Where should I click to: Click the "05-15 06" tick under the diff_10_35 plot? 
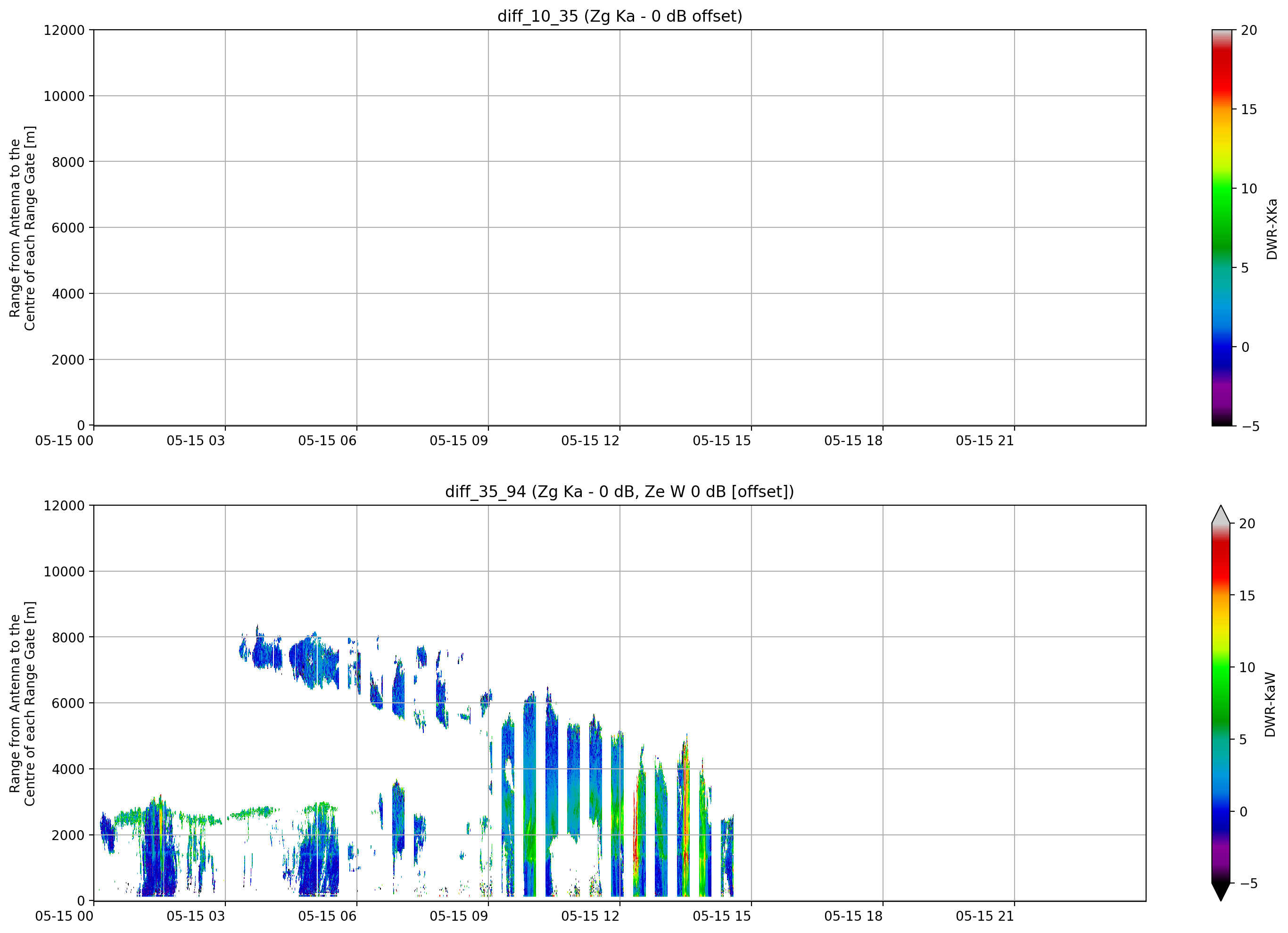327,441
